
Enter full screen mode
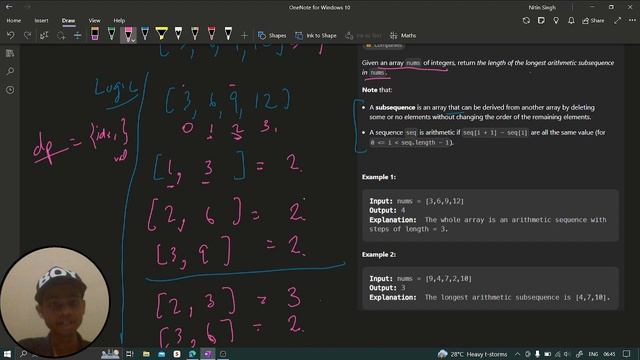tap(618, 20)
